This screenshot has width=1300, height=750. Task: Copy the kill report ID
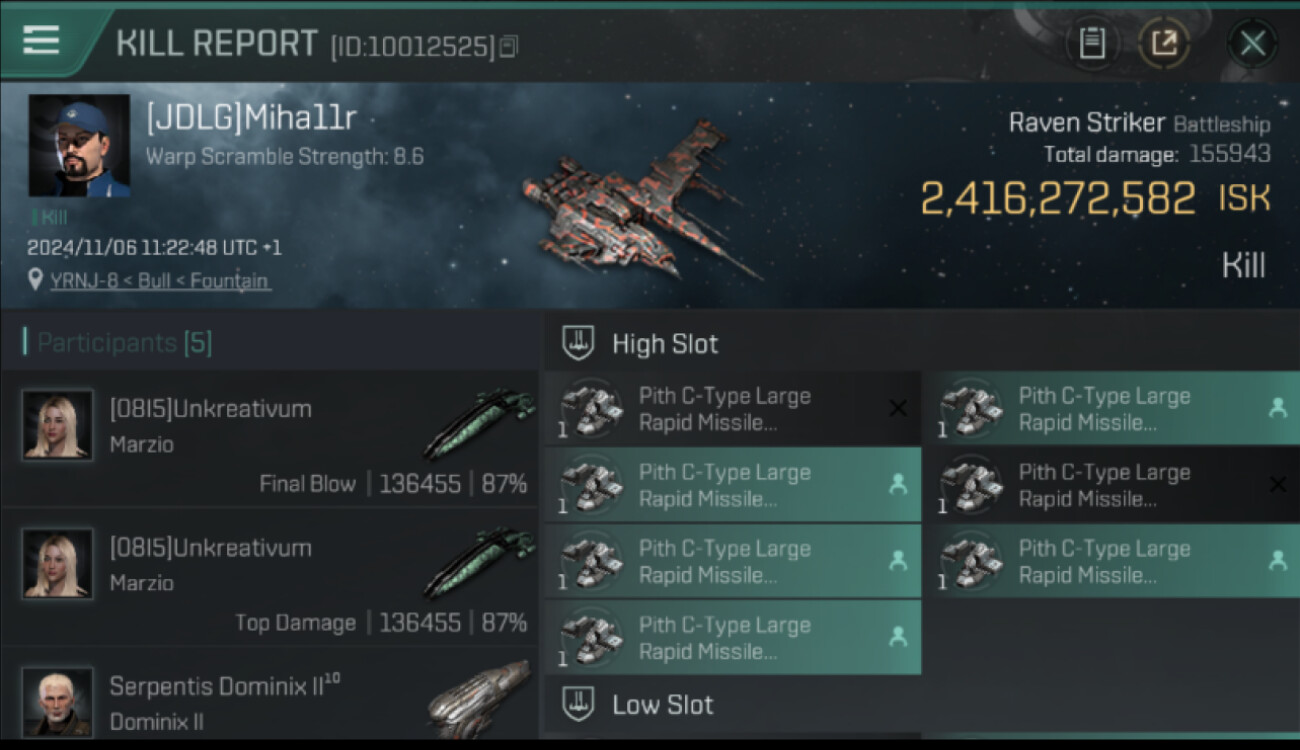click(509, 46)
